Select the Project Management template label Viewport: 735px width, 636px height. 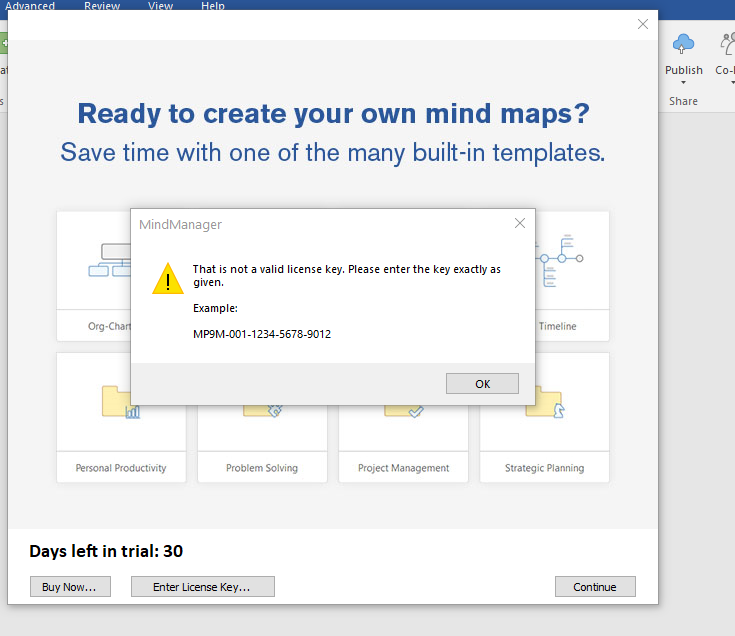[403, 468]
